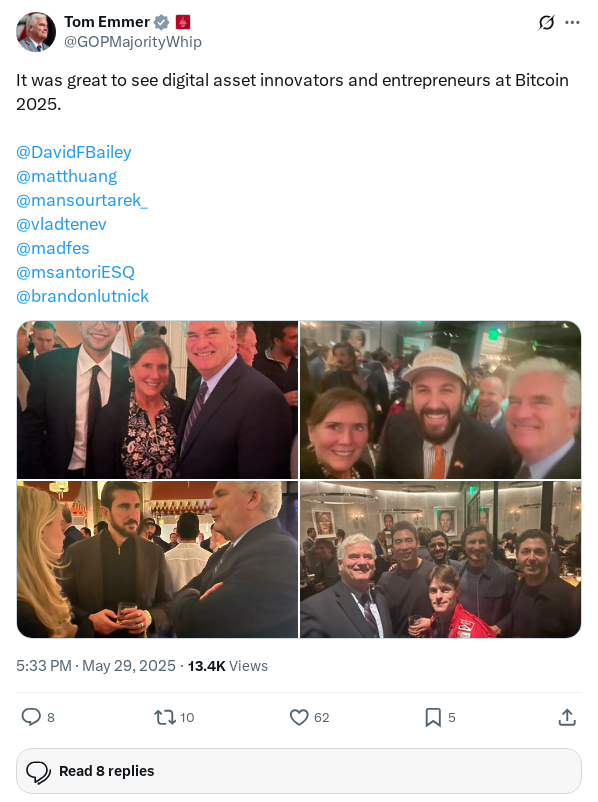Open the @GOPMajorityWhip handle
The image size is (598, 802).
pyautogui.click(x=132, y=41)
